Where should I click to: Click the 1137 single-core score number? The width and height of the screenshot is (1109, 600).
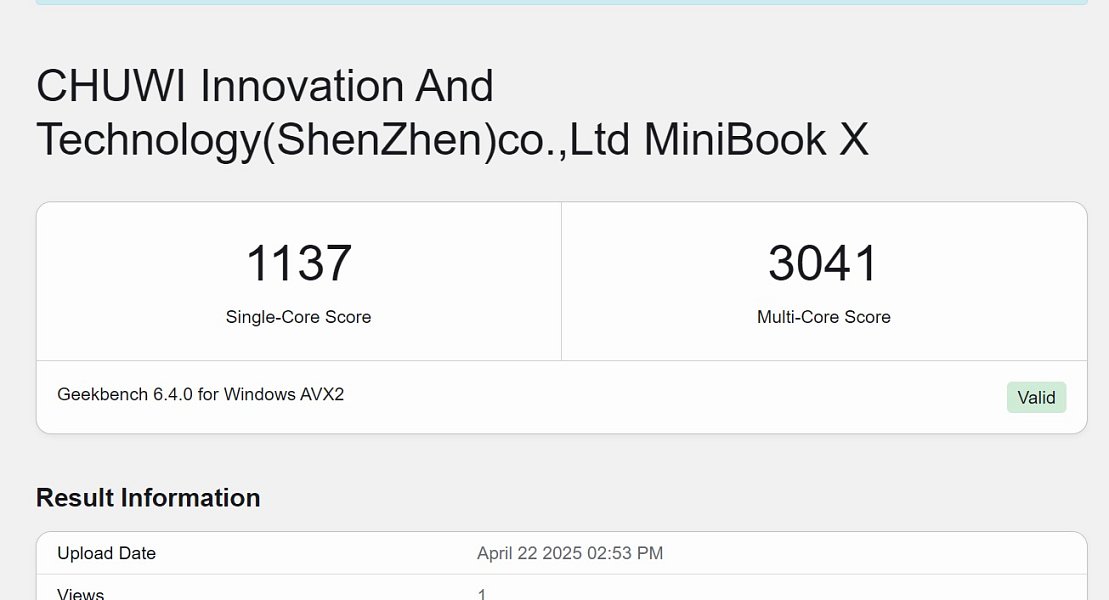pos(298,264)
